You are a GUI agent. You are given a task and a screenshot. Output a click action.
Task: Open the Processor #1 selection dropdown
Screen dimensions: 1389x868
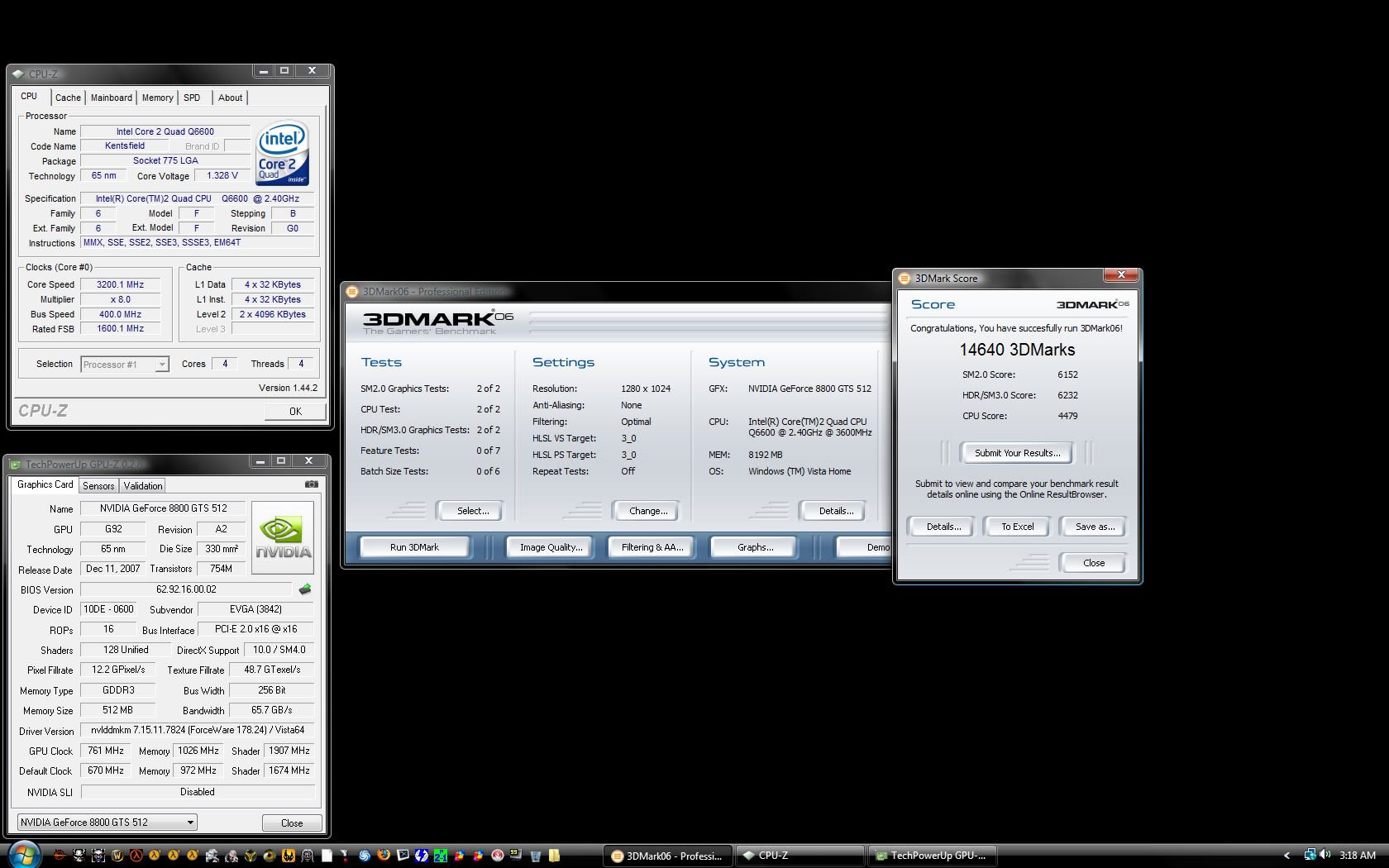[125, 364]
